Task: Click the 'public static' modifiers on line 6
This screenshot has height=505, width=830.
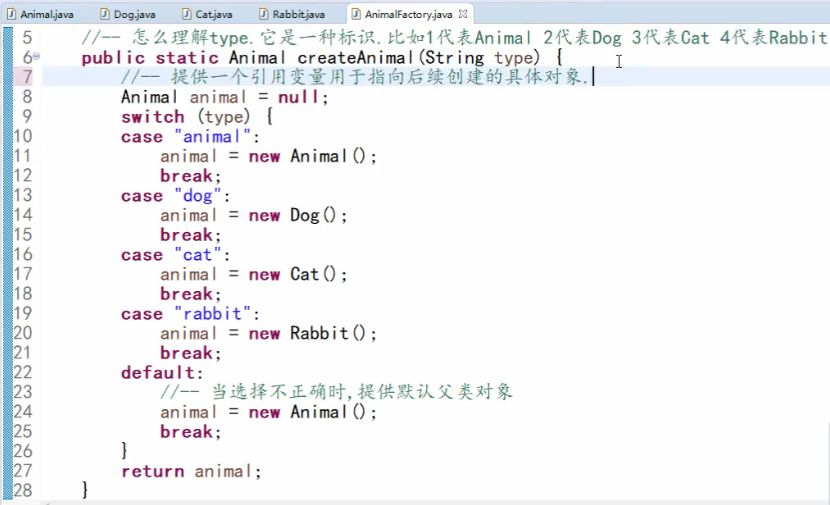Action: [x=150, y=58]
